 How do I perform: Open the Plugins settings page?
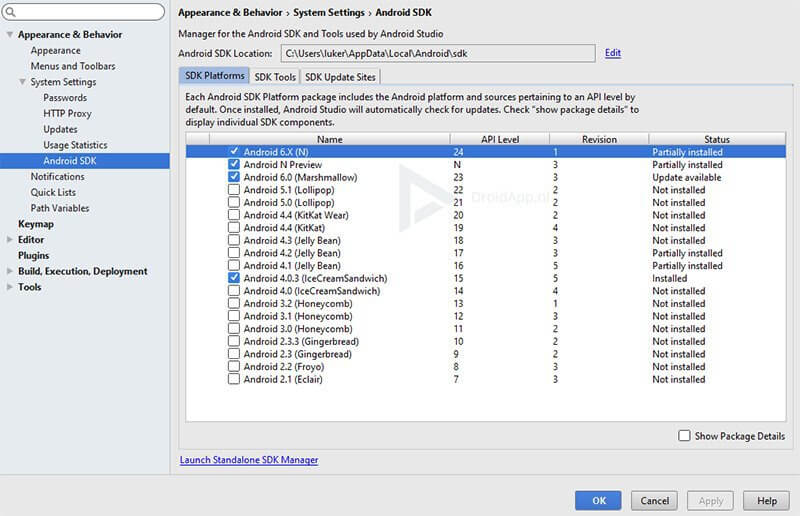click(x=33, y=256)
